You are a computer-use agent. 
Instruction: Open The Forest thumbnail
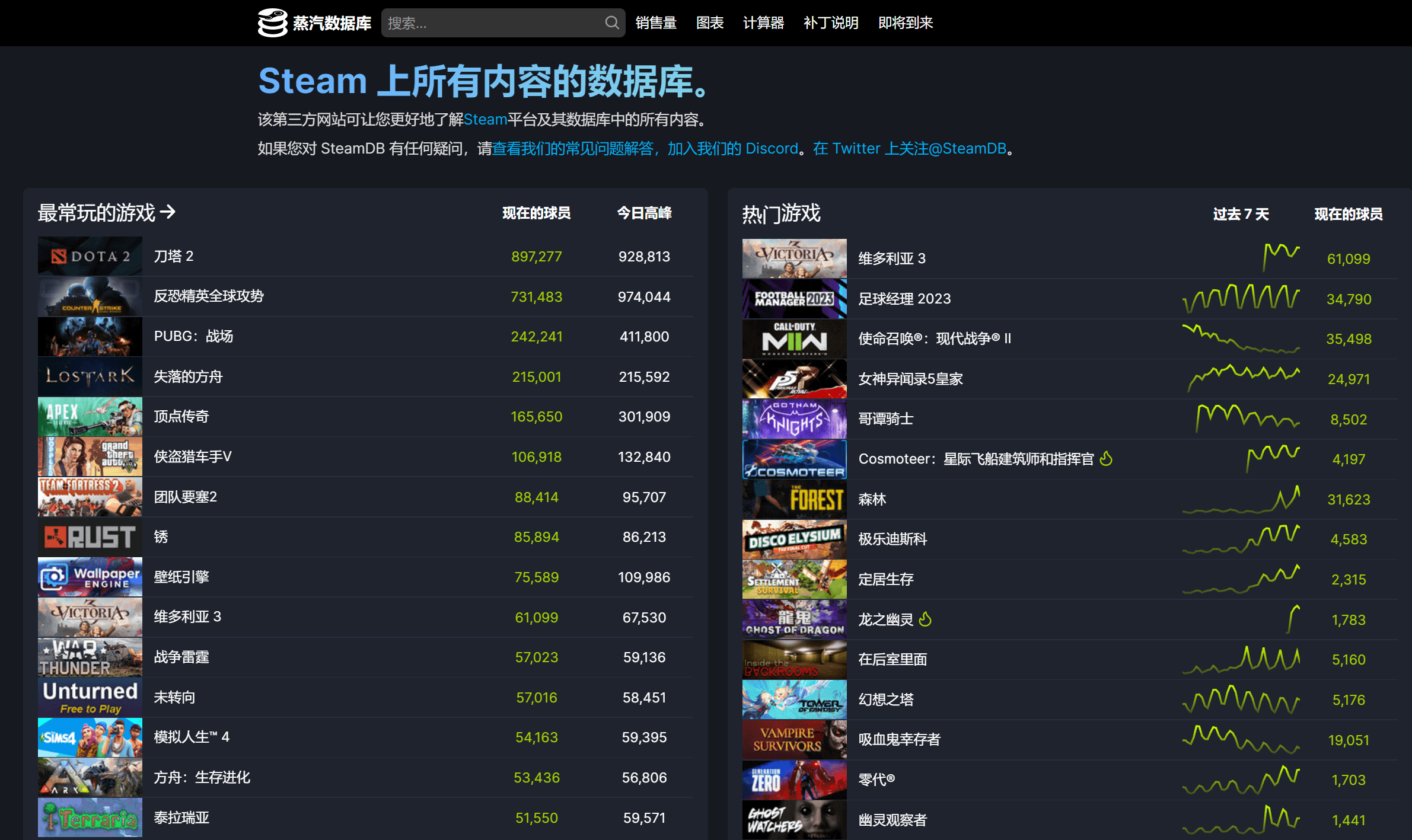pos(795,499)
